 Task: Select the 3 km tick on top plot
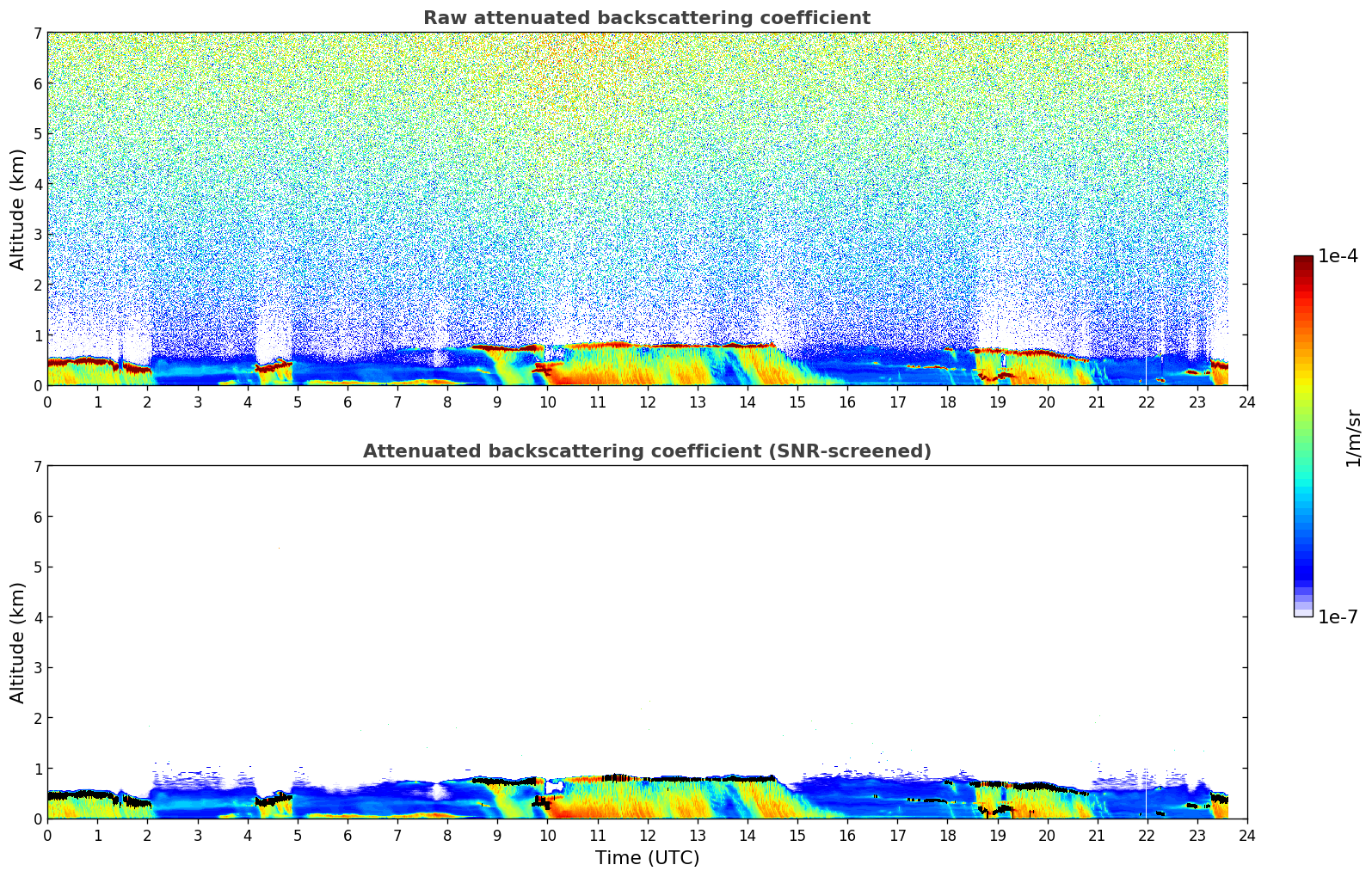[37, 234]
